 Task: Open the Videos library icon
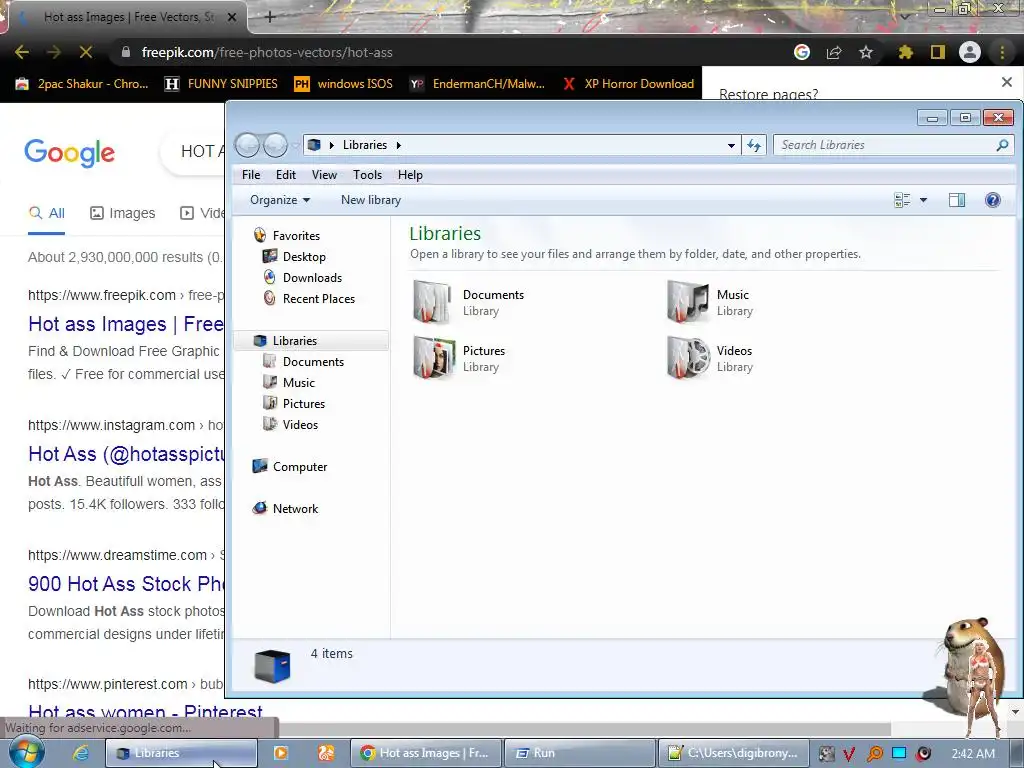point(688,358)
